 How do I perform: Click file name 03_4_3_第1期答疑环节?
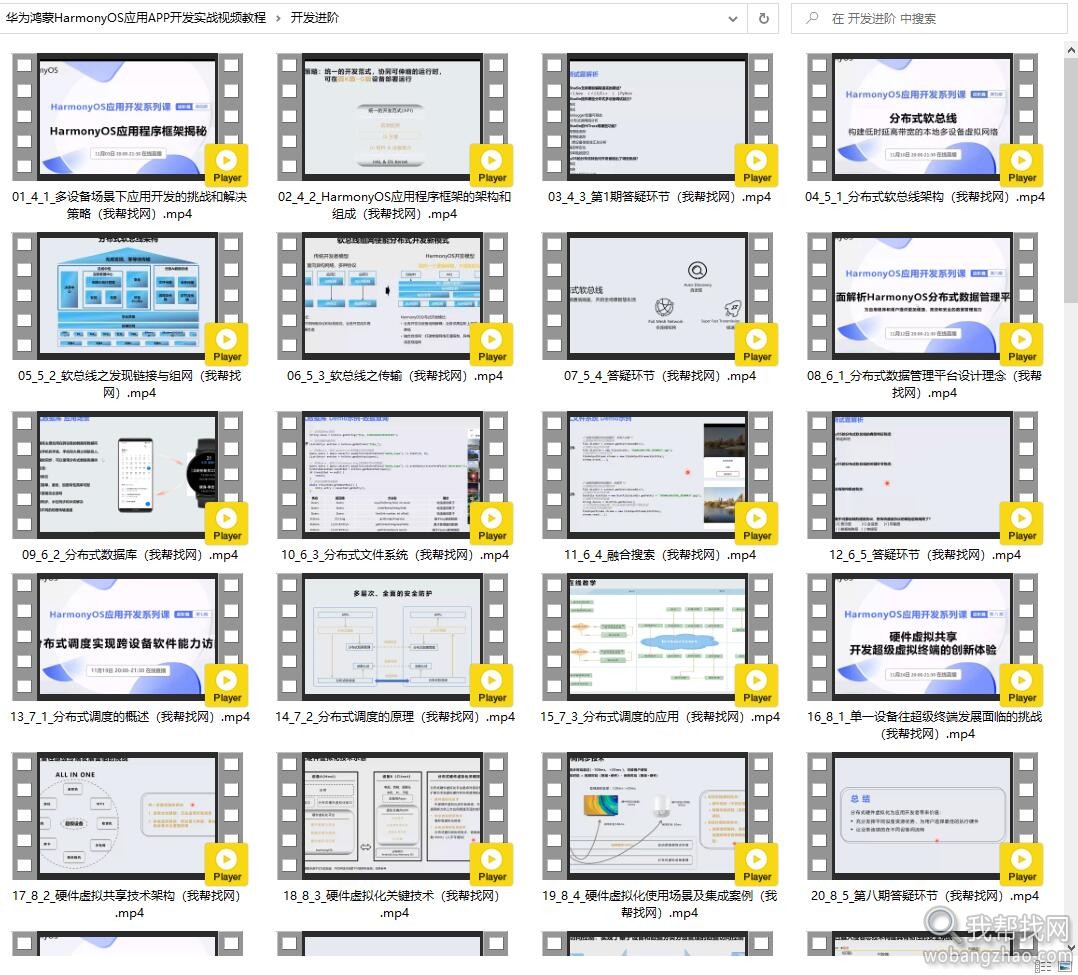tap(659, 197)
